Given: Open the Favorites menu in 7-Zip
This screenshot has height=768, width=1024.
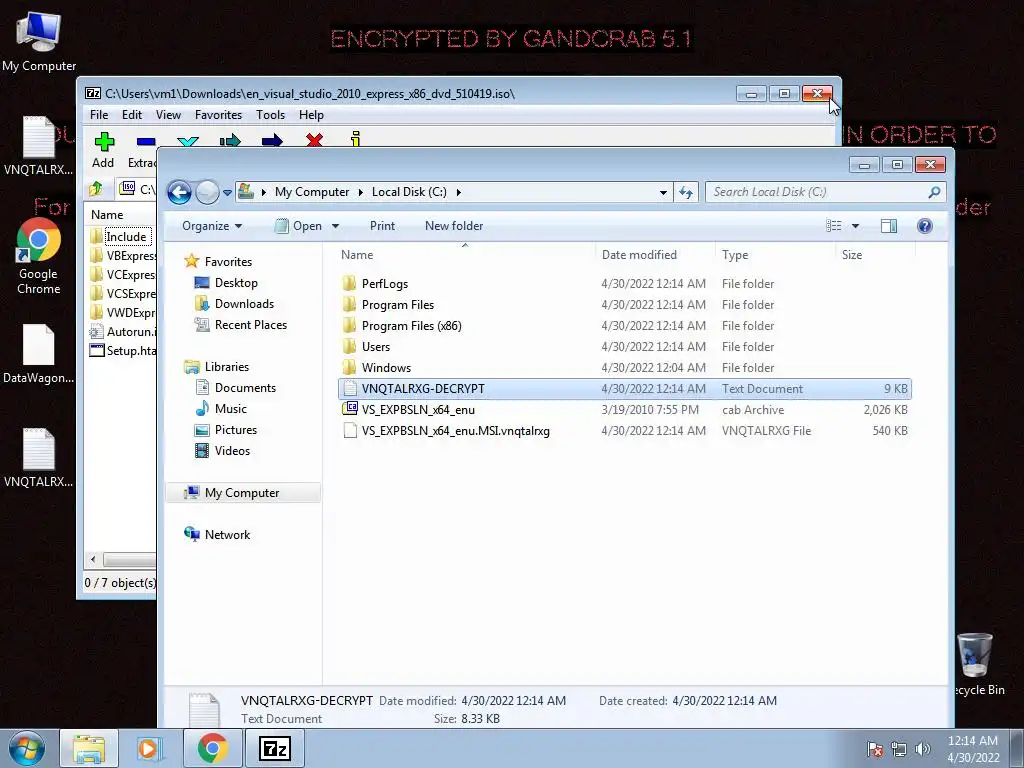Looking at the screenshot, I should pyautogui.click(x=218, y=115).
